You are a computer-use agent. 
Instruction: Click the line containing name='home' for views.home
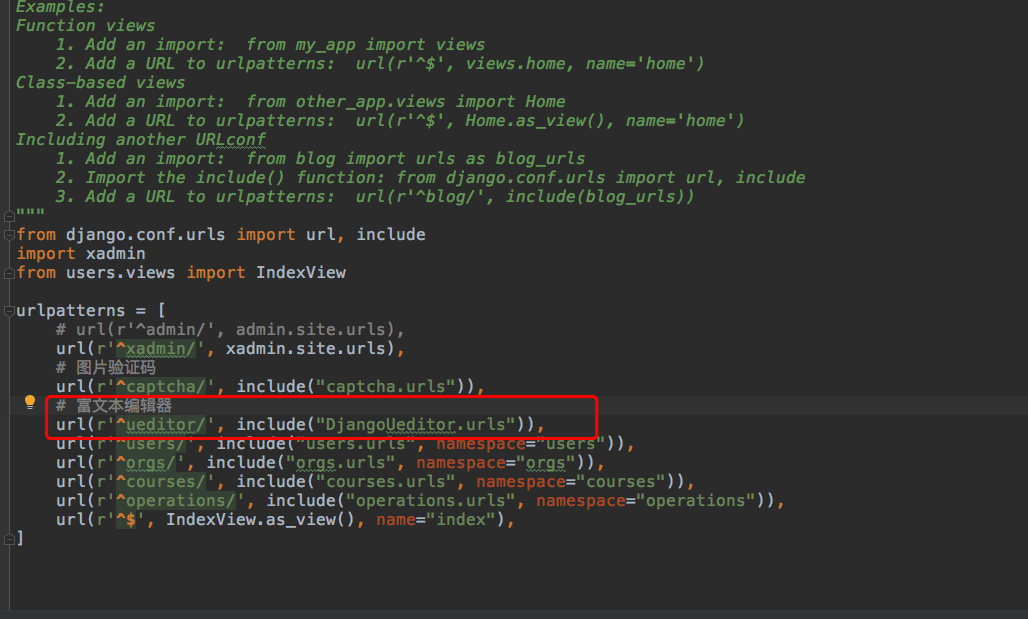pos(380,64)
